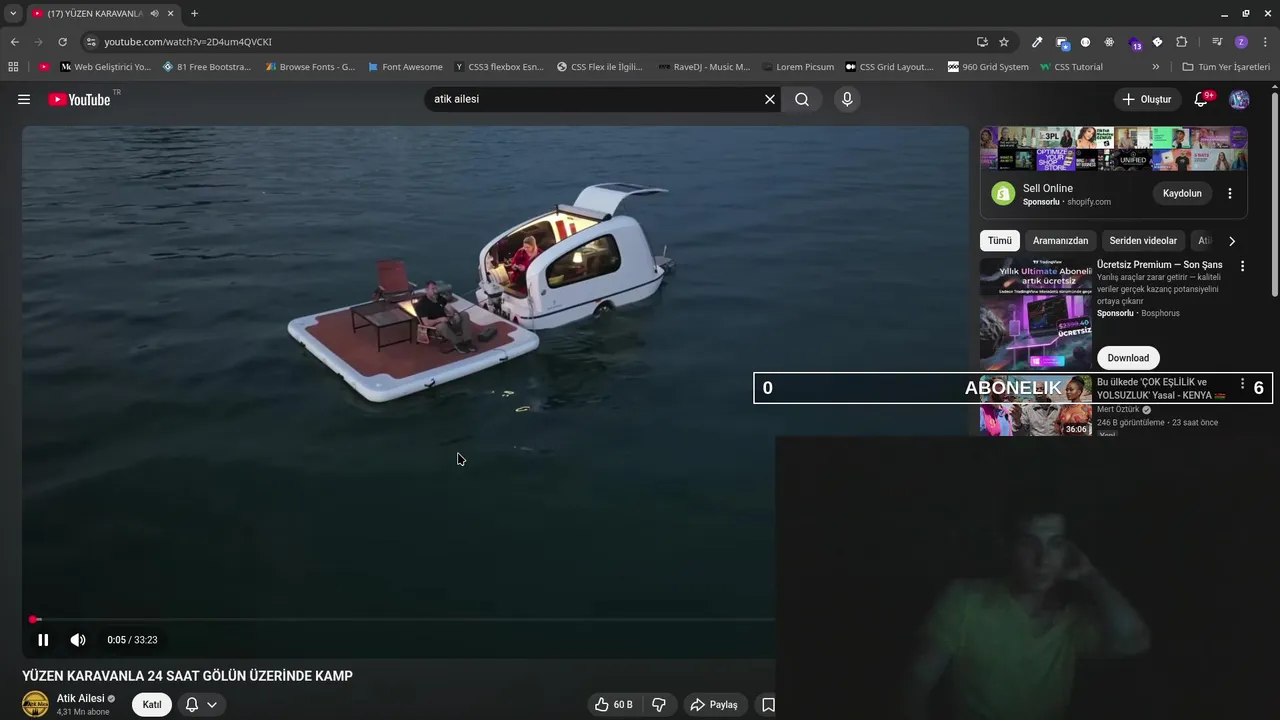Open the Ücretsiz Premium ad thumbnail
Image resolution: width=1280 pixels, height=720 pixels.
[1036, 314]
